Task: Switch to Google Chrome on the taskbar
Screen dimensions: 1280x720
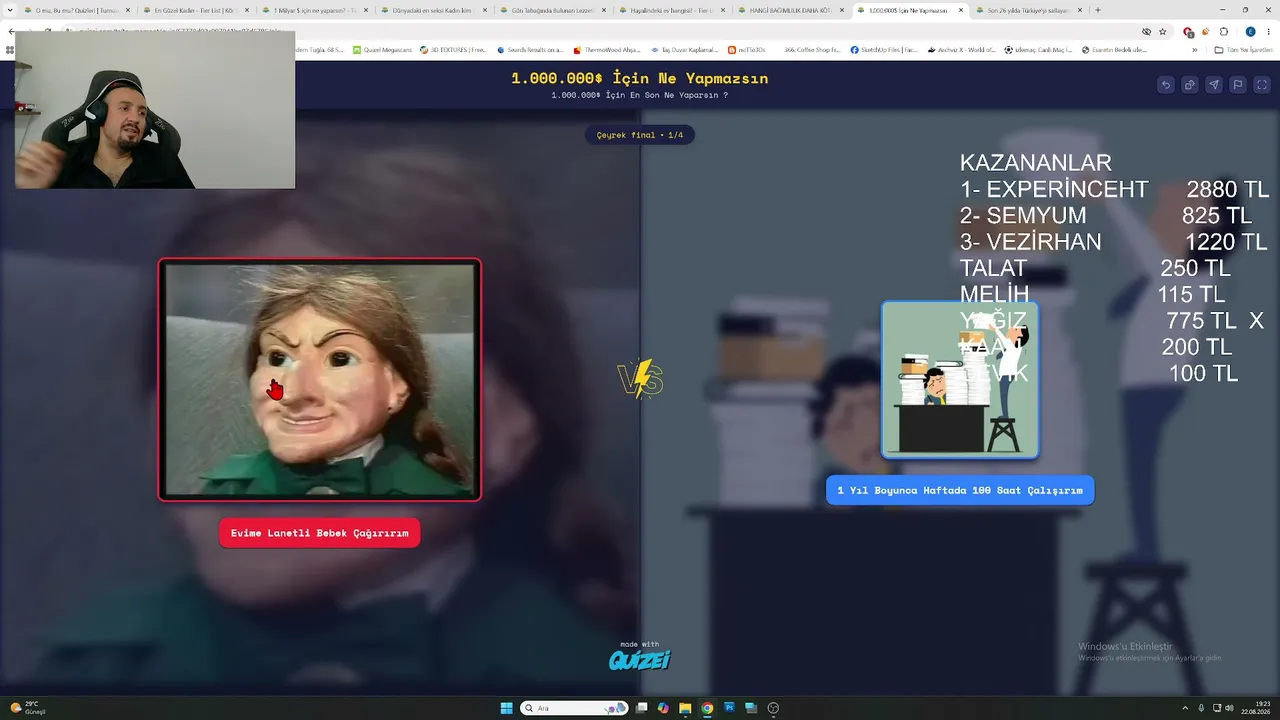Action: pos(707,708)
